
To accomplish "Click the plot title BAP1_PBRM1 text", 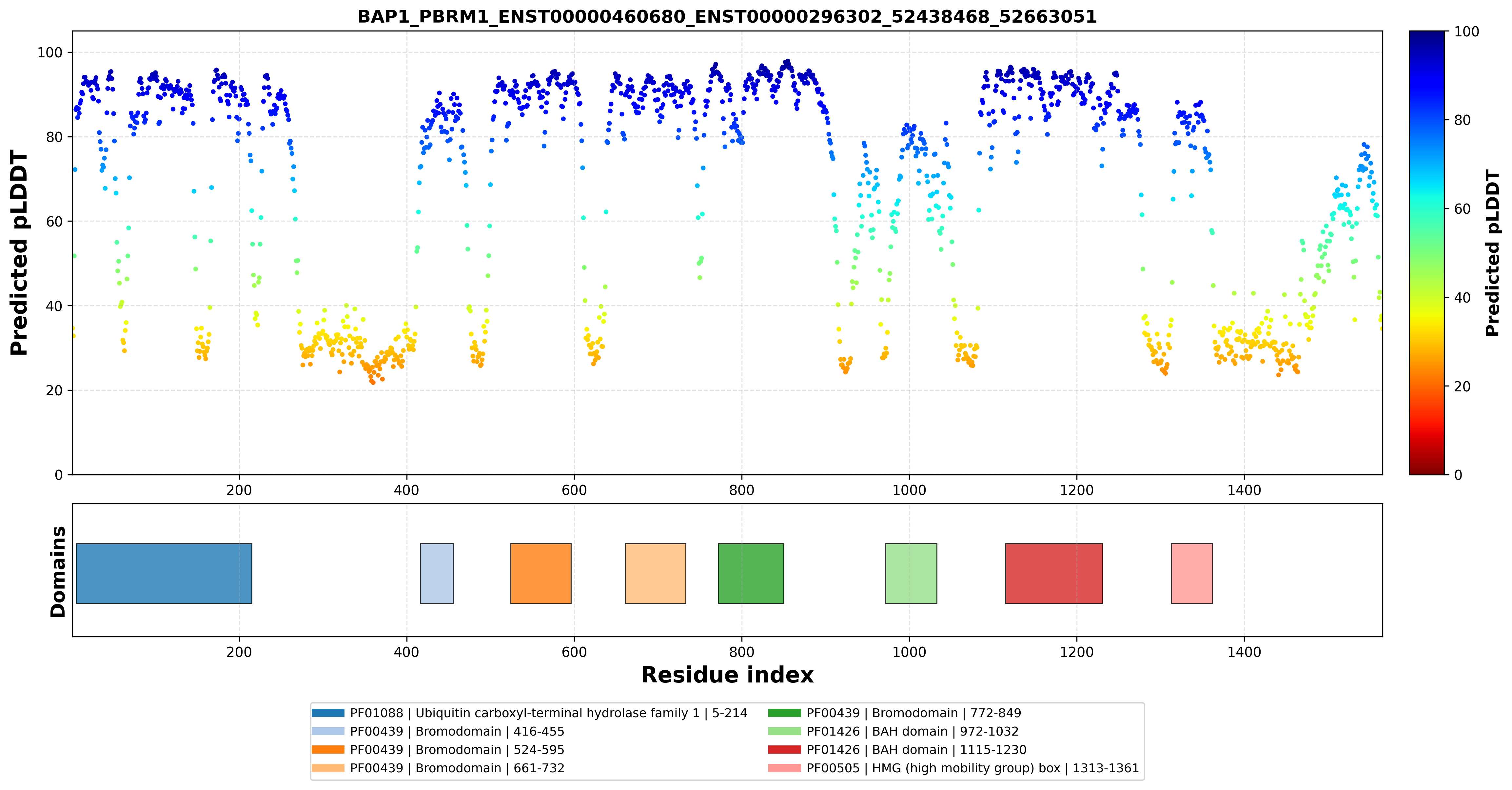I will click(x=727, y=16).
